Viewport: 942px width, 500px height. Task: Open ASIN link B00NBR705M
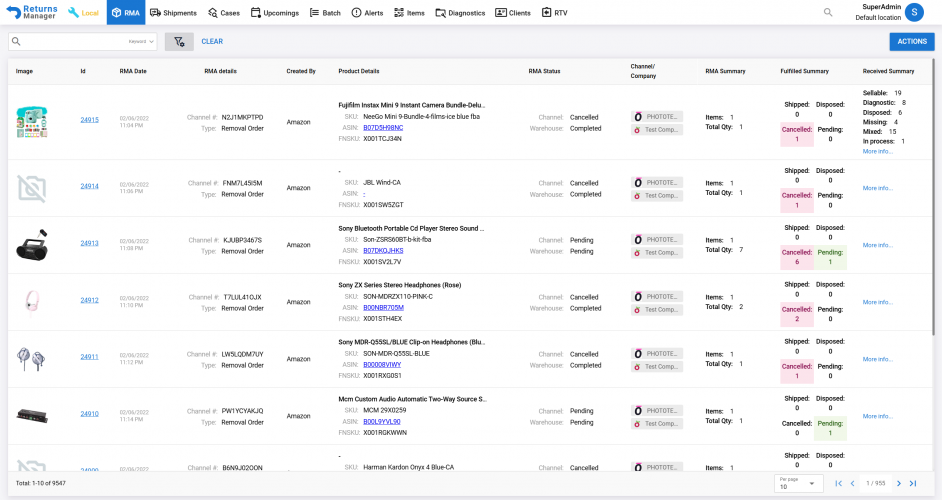click(383, 308)
